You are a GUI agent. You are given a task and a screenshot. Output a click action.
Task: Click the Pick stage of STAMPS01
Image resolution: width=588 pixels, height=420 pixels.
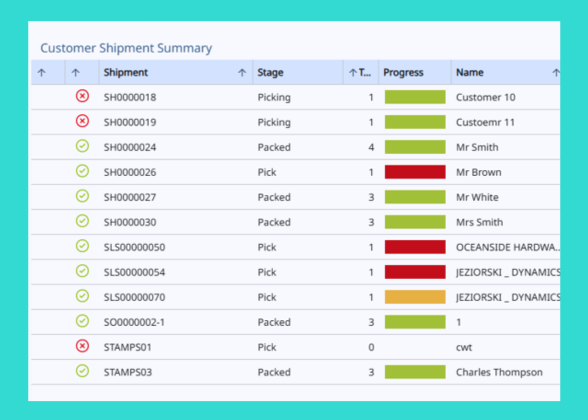pos(267,347)
